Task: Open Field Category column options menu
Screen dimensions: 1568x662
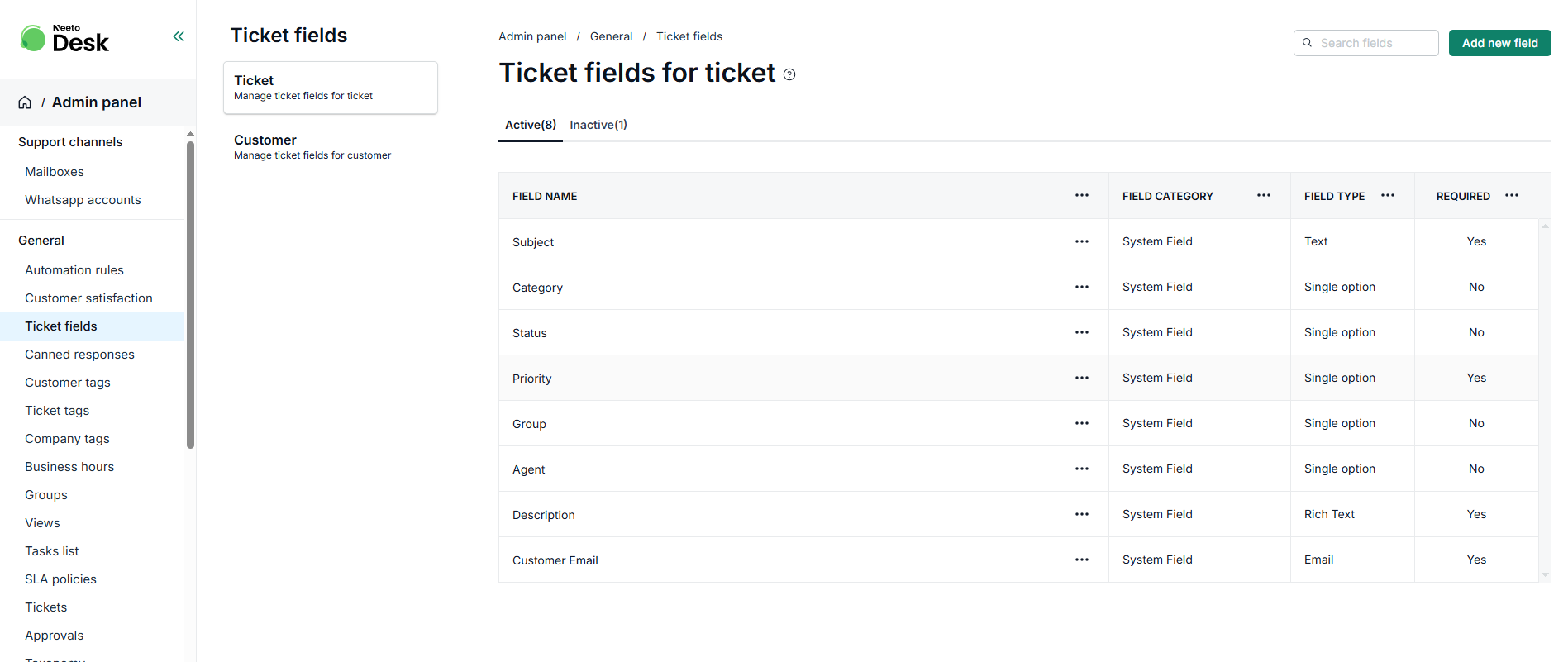Action: pos(1264,195)
